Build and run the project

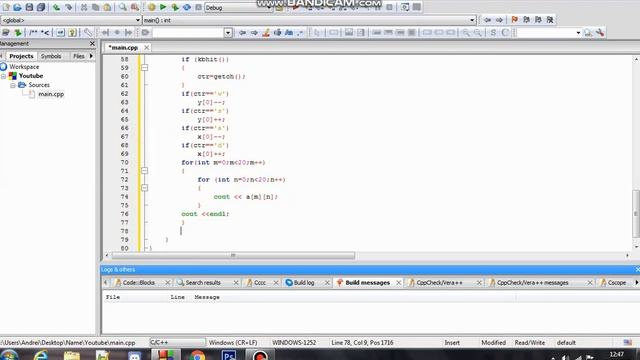pyautogui.click(x=175, y=7)
